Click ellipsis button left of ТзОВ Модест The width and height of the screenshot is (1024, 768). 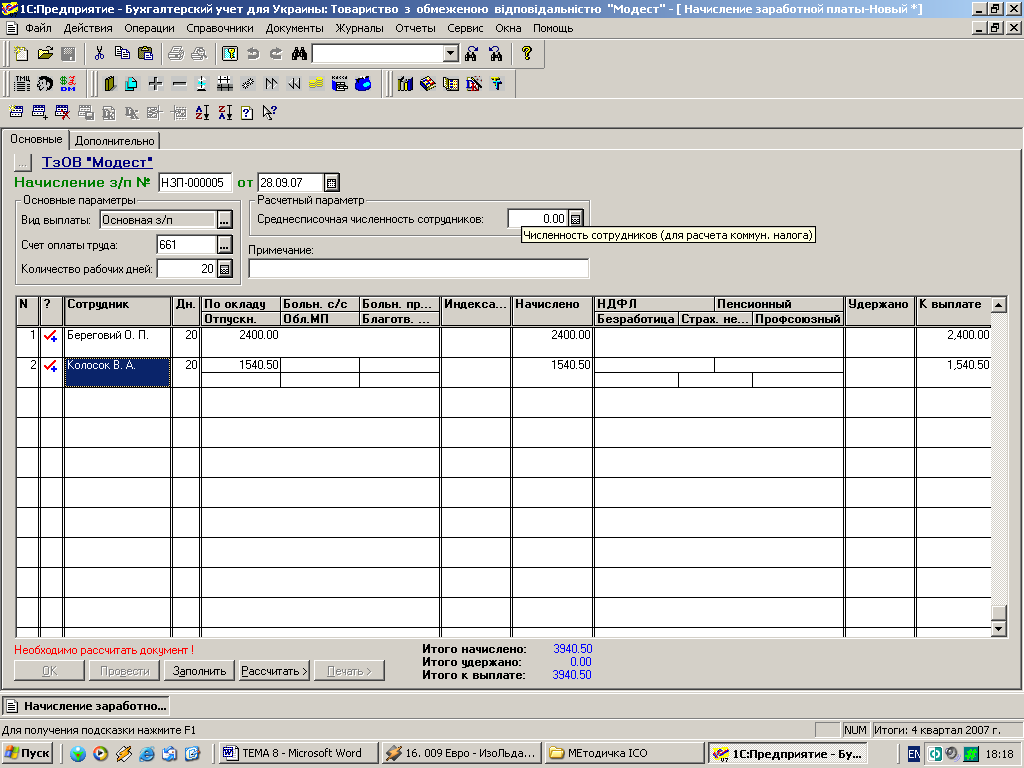click(x=22, y=162)
